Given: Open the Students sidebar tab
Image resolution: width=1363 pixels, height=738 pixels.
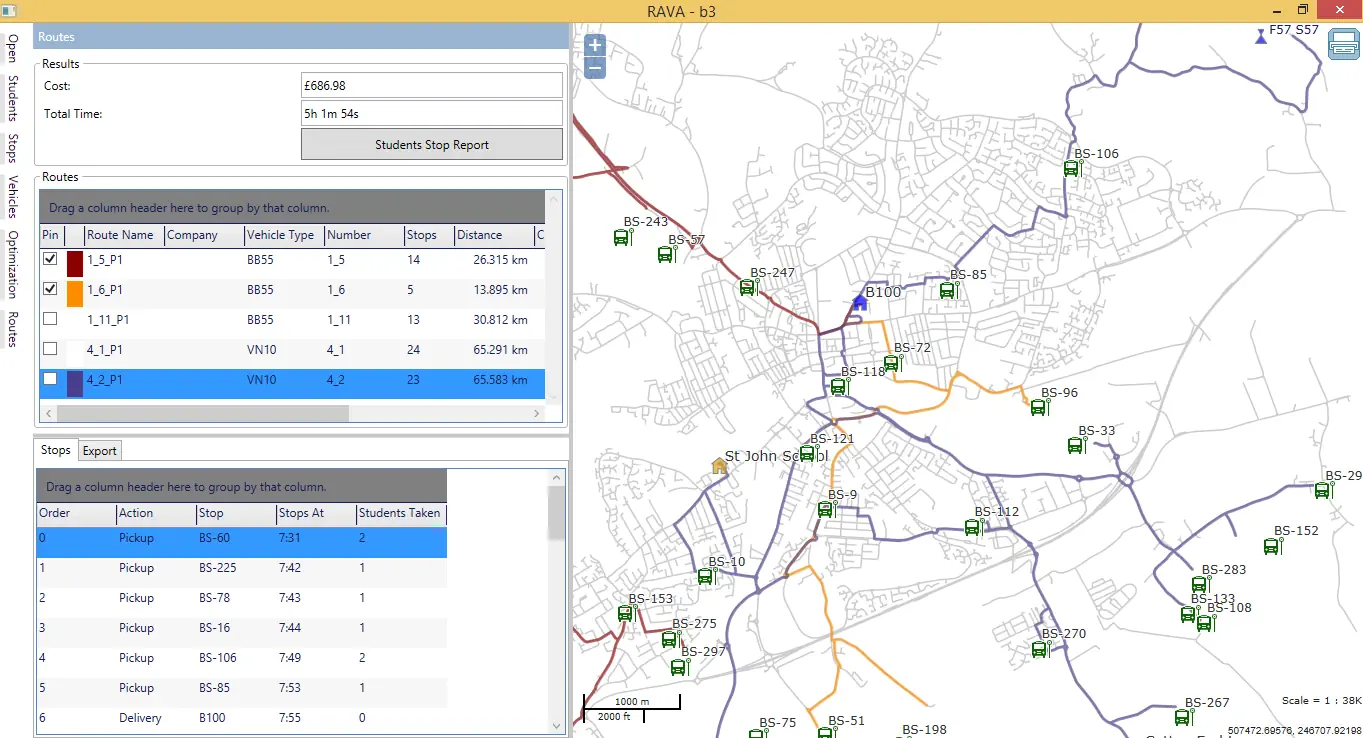Looking at the screenshot, I should point(13,98).
